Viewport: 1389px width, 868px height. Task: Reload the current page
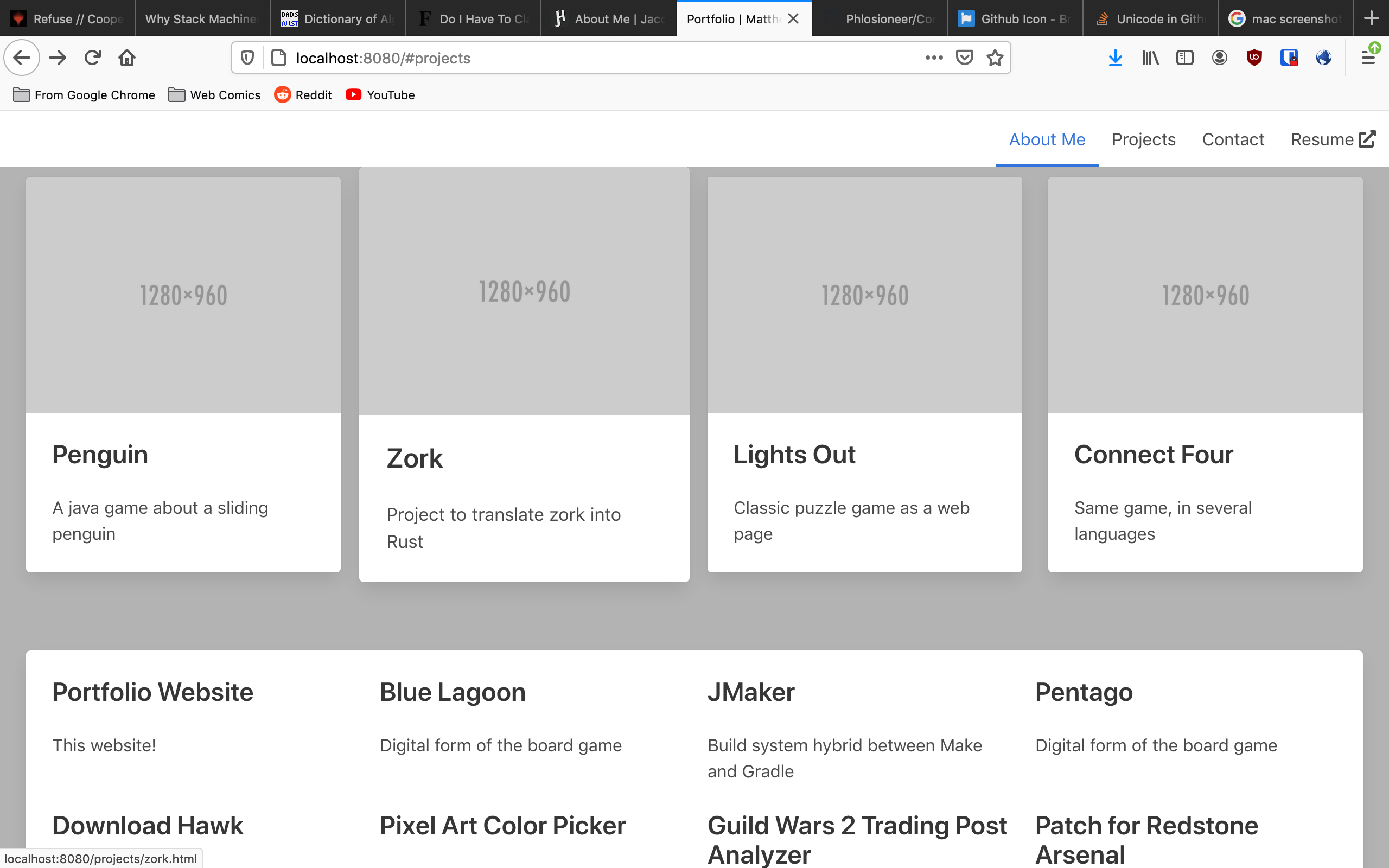(92, 58)
